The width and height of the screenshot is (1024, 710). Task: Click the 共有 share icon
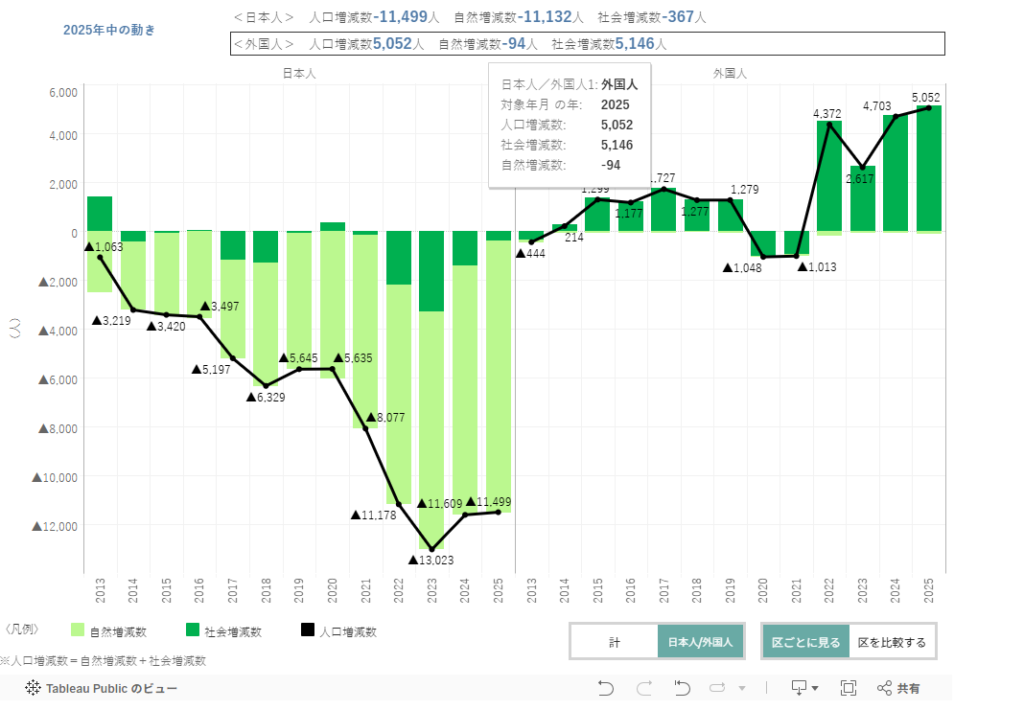pos(898,688)
